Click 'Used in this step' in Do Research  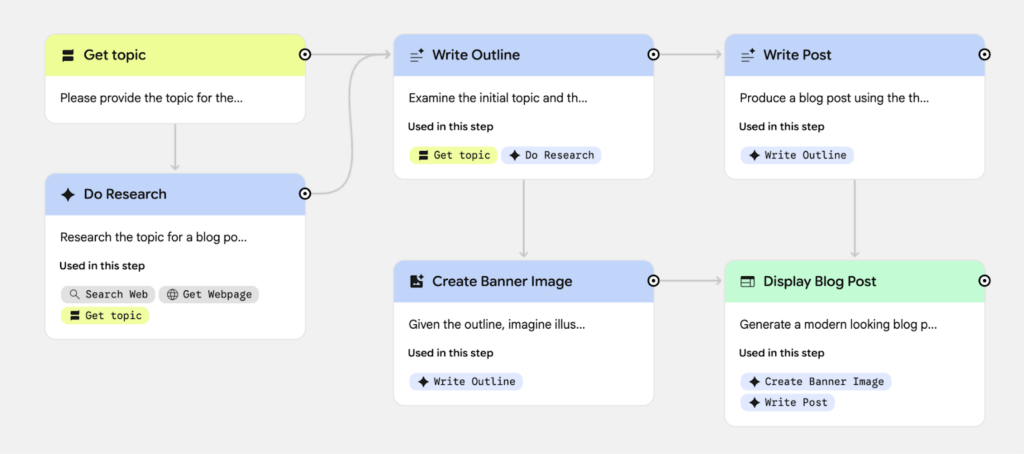102,266
